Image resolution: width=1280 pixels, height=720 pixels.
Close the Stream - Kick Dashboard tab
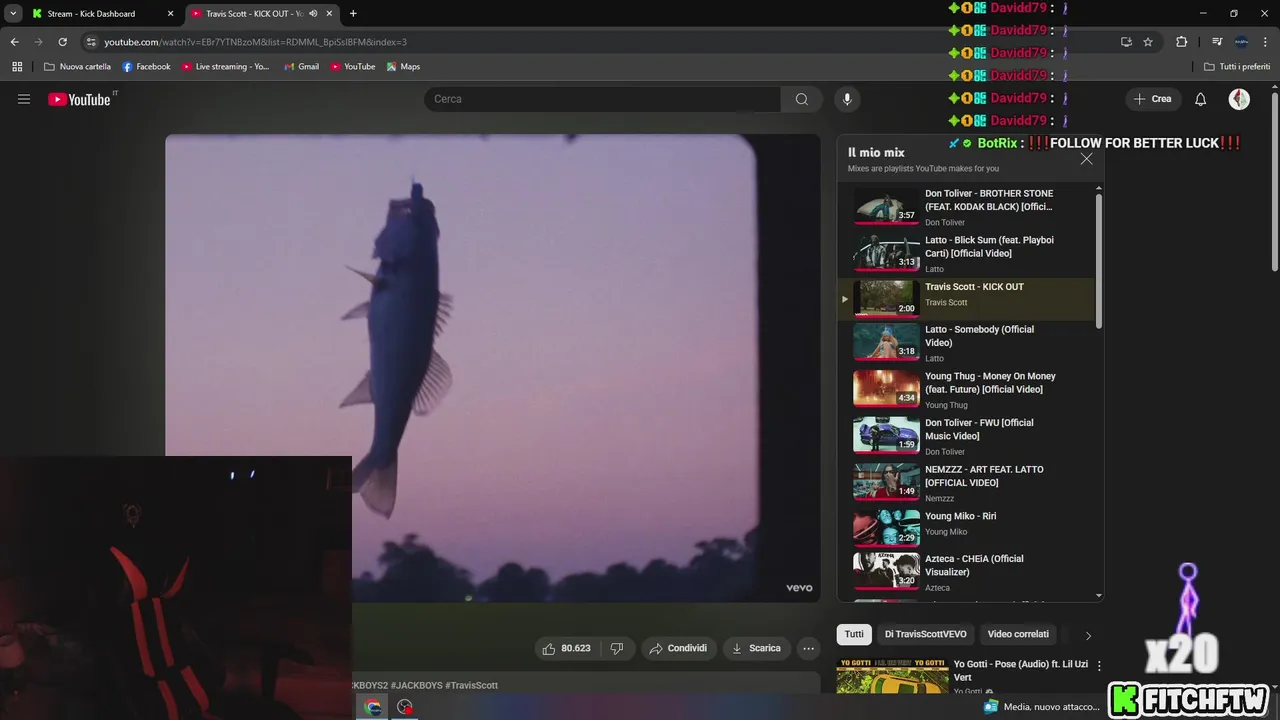click(x=170, y=14)
